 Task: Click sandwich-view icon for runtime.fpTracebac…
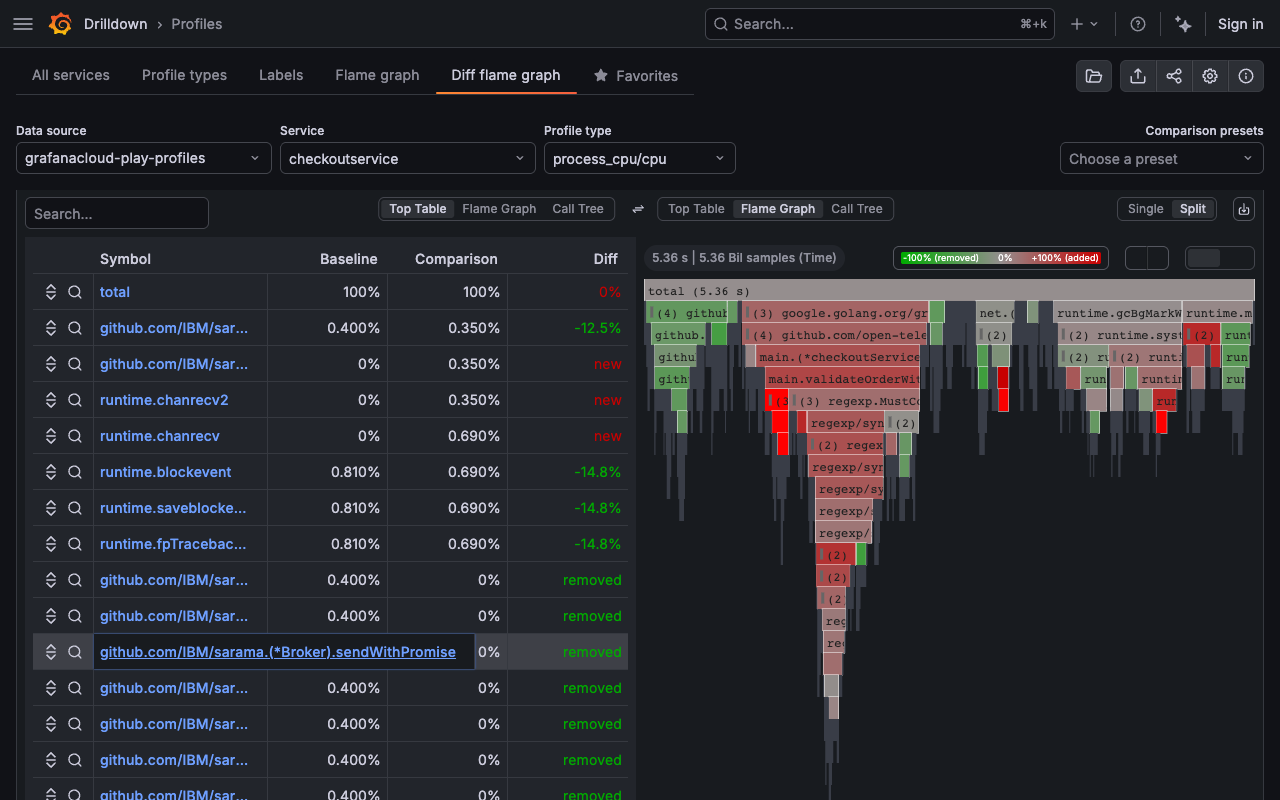pyautogui.click(x=51, y=544)
